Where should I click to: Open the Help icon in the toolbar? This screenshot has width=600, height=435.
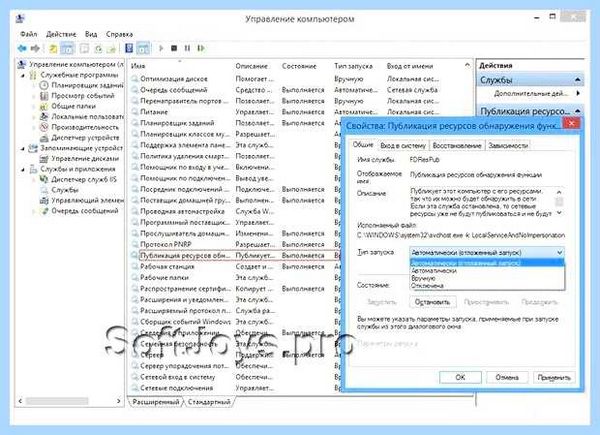(129, 48)
